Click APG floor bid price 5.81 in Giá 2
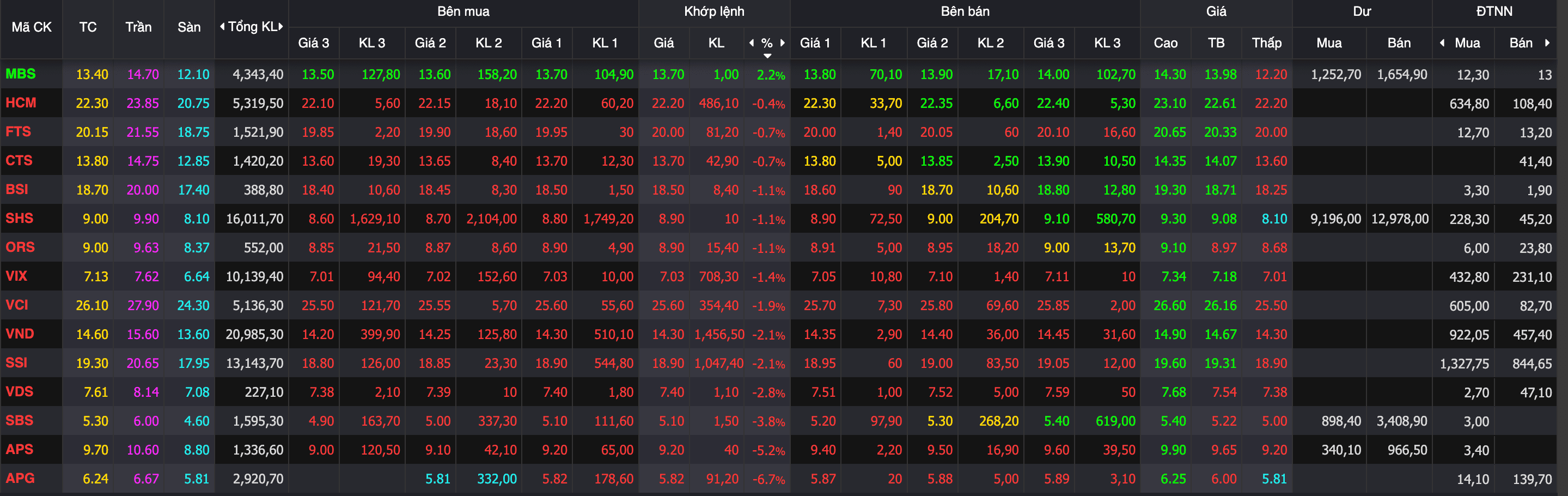 (438, 479)
